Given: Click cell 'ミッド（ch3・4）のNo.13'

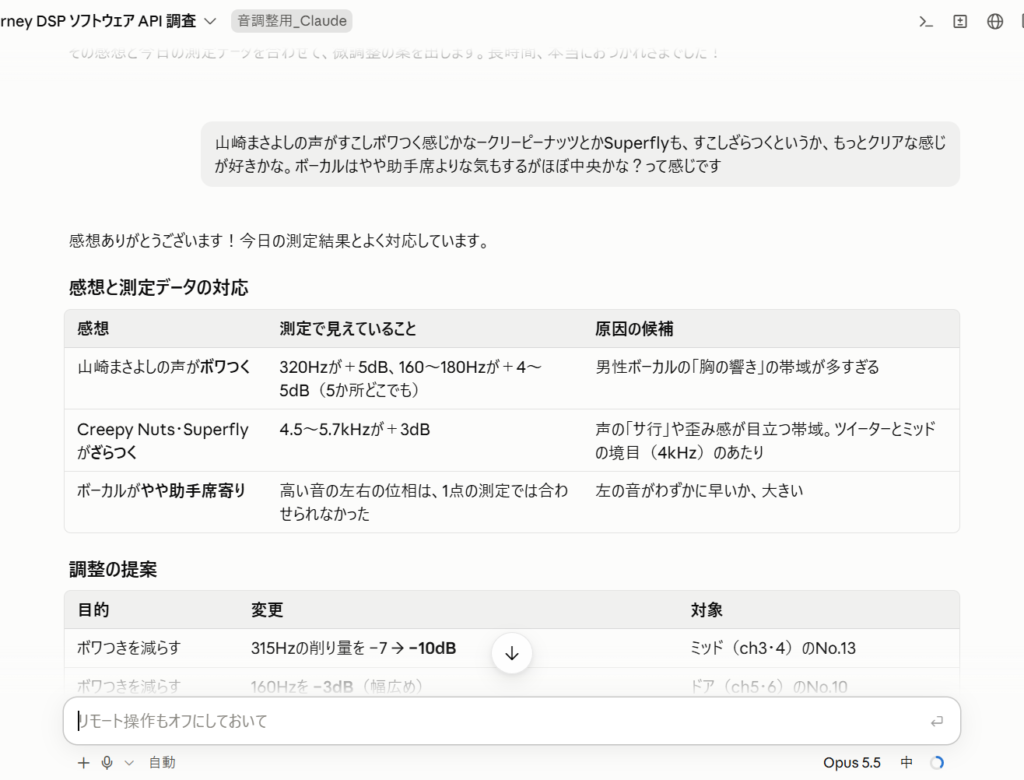Looking at the screenshot, I should click(x=773, y=648).
